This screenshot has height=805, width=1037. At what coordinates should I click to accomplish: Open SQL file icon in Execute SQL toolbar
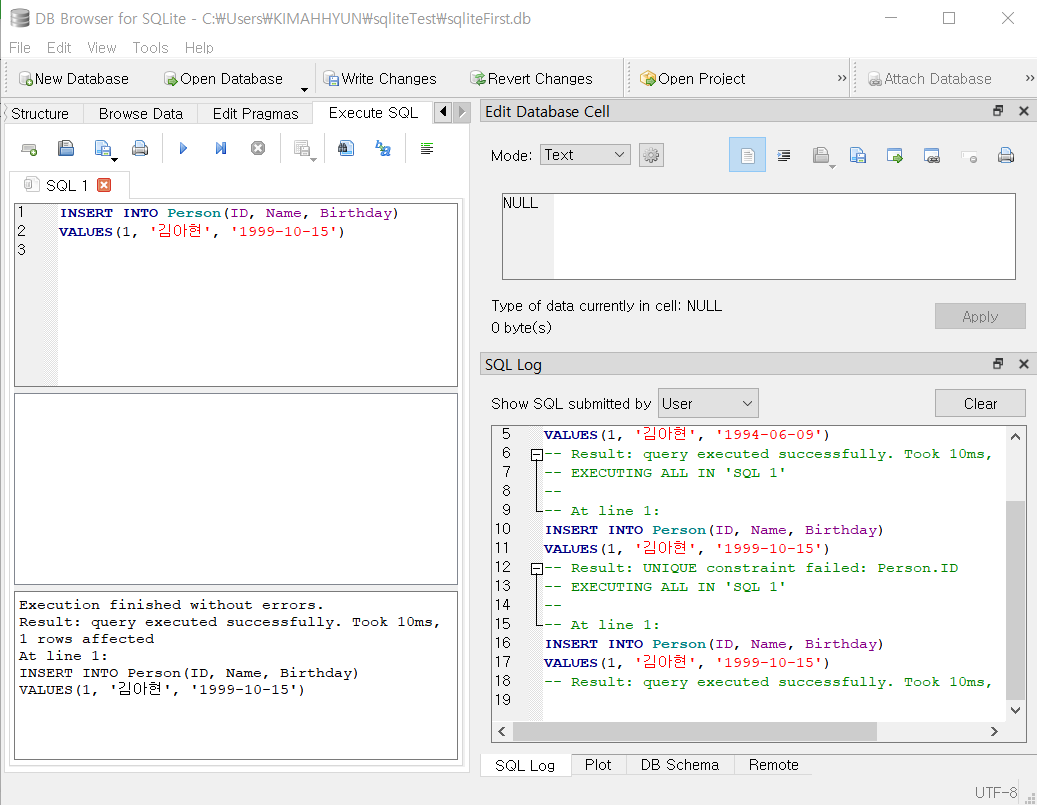point(65,149)
